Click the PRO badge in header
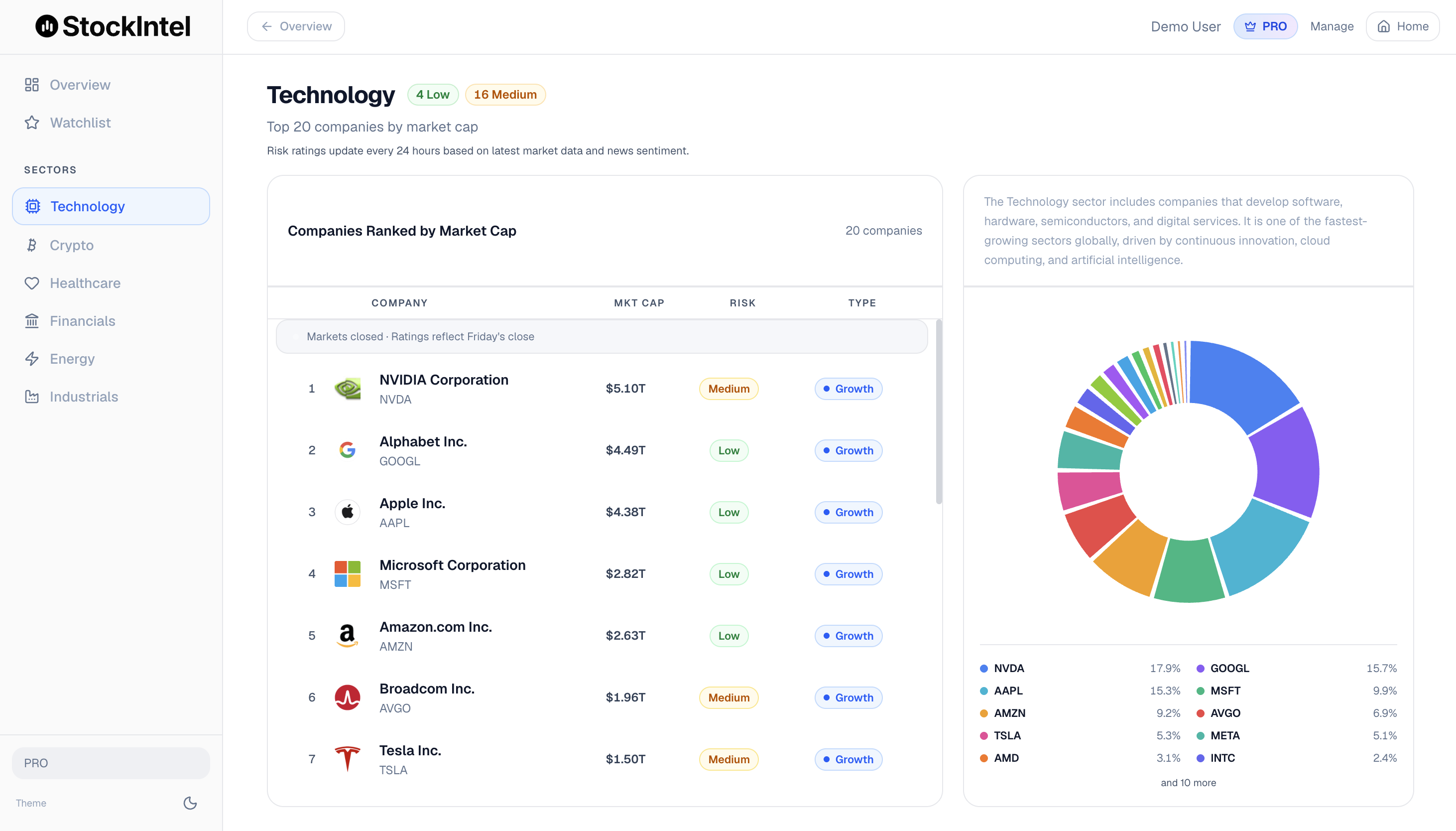Screen dimensions: 1456x831 click(1265, 26)
